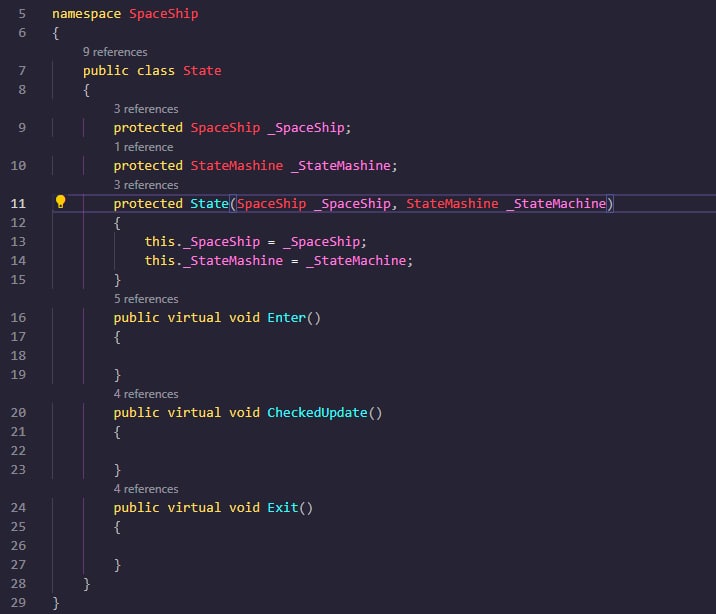The width and height of the screenshot is (716, 614).
Task: Click the yellow lightbulb quick-fix icon
Action: (x=60, y=202)
